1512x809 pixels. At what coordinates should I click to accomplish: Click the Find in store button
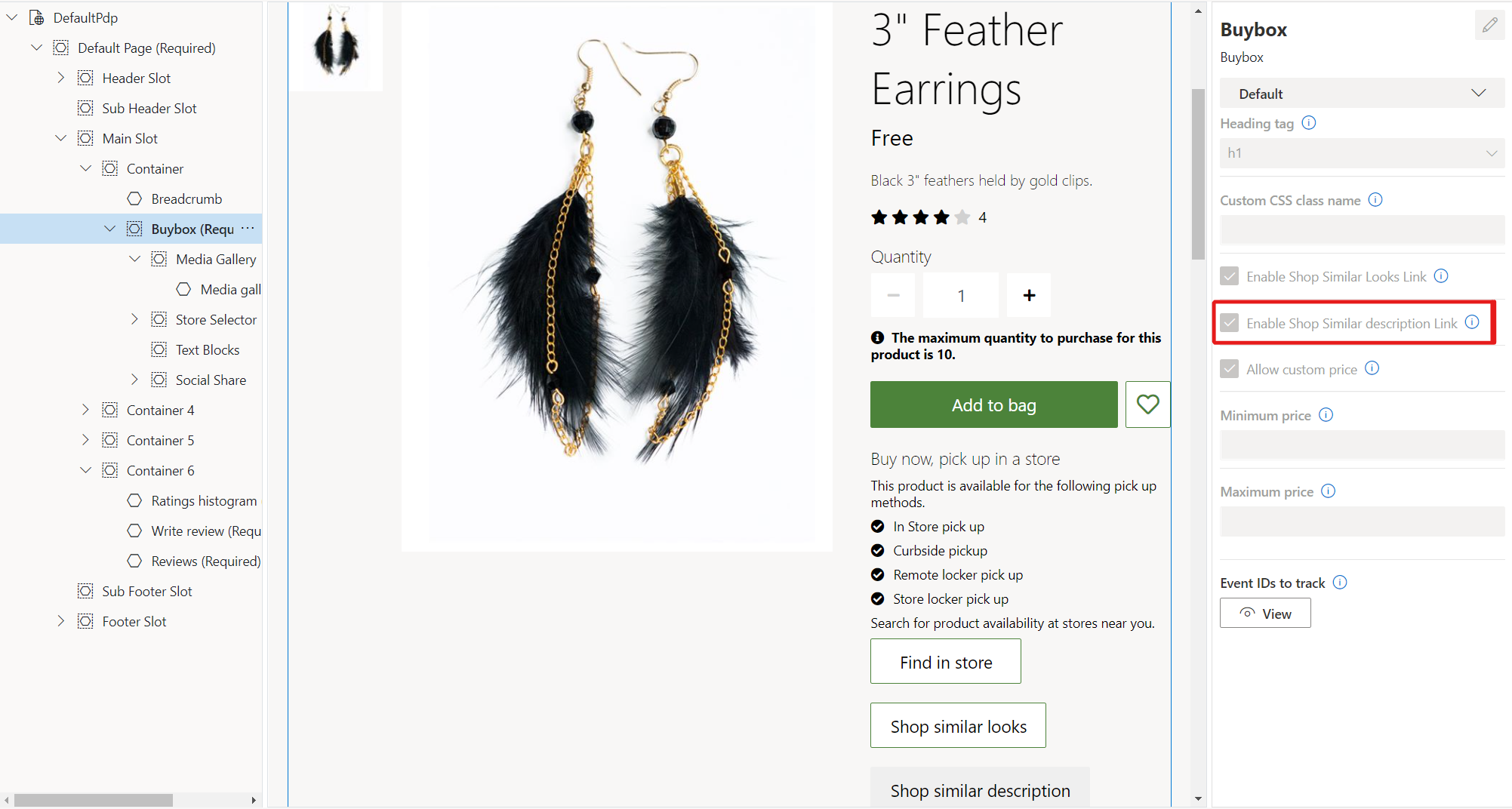click(945, 662)
